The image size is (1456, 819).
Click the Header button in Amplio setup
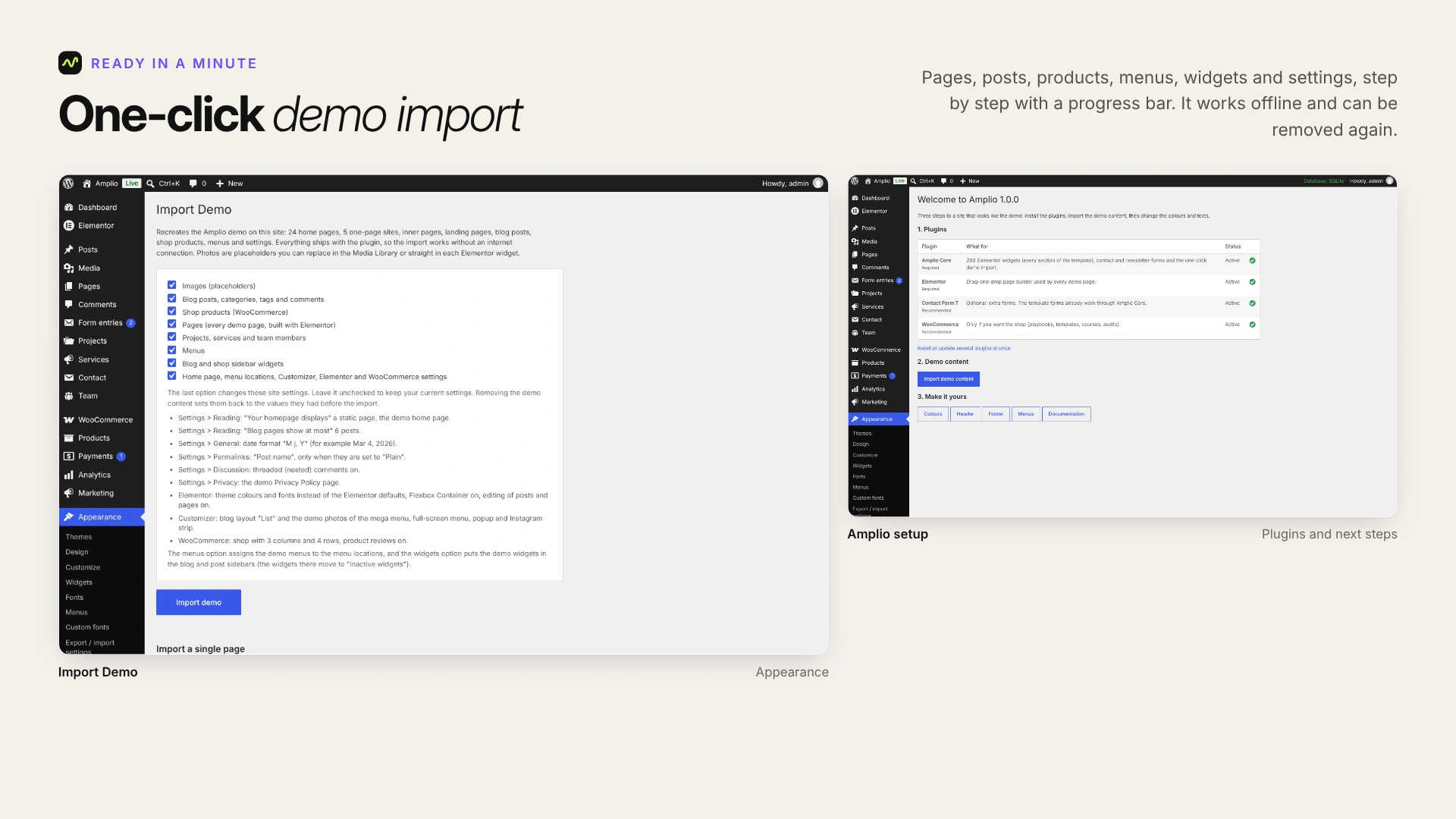tap(965, 414)
